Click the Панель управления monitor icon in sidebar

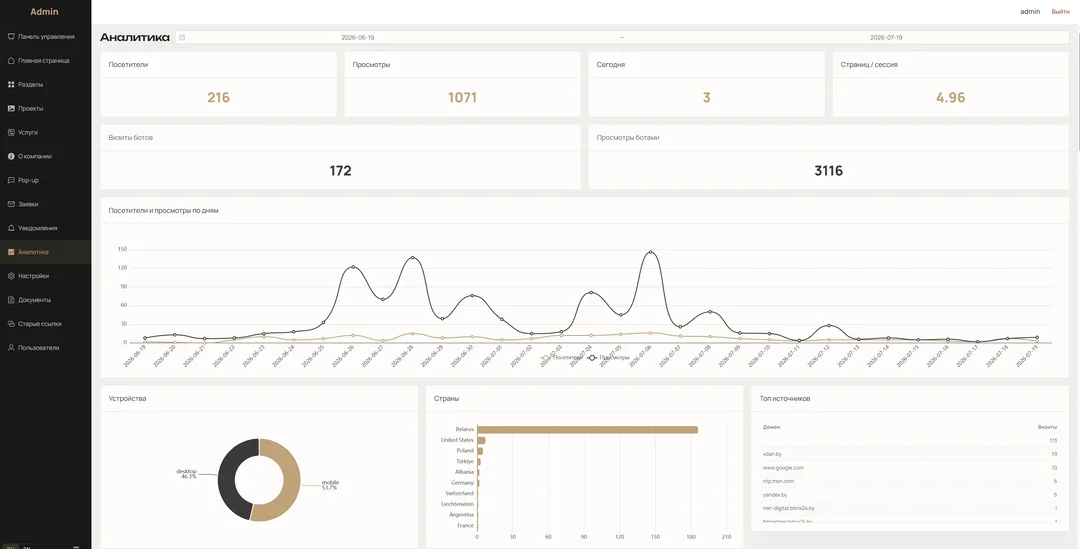pos(11,37)
